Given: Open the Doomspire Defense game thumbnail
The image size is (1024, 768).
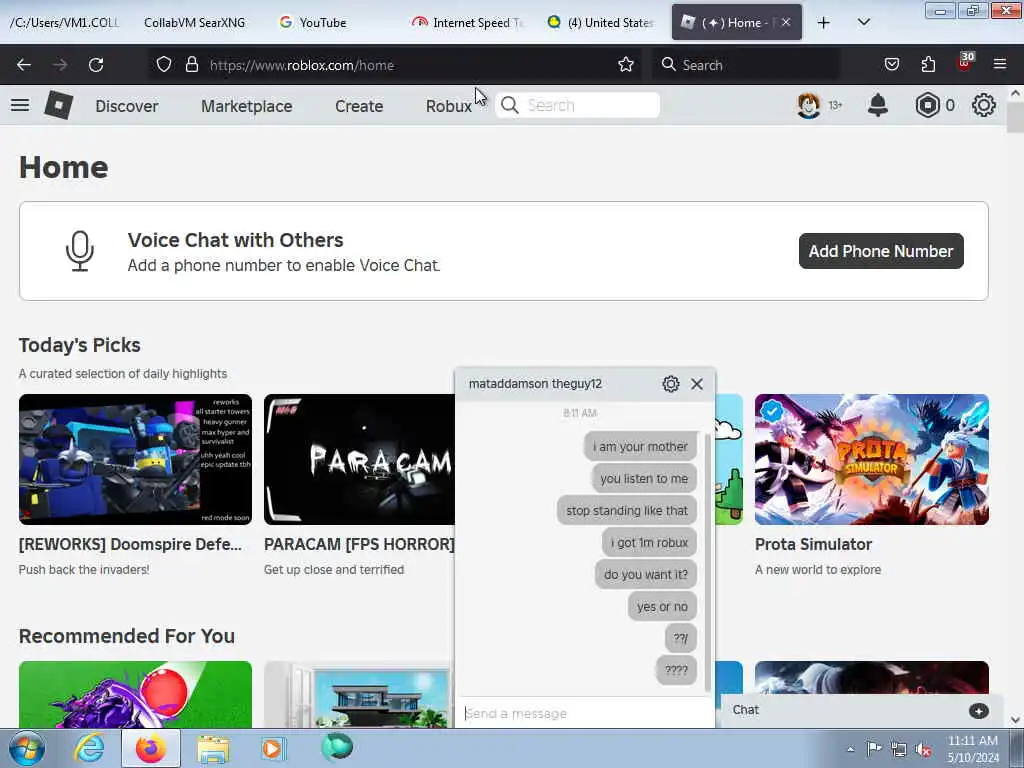Looking at the screenshot, I should [135, 459].
